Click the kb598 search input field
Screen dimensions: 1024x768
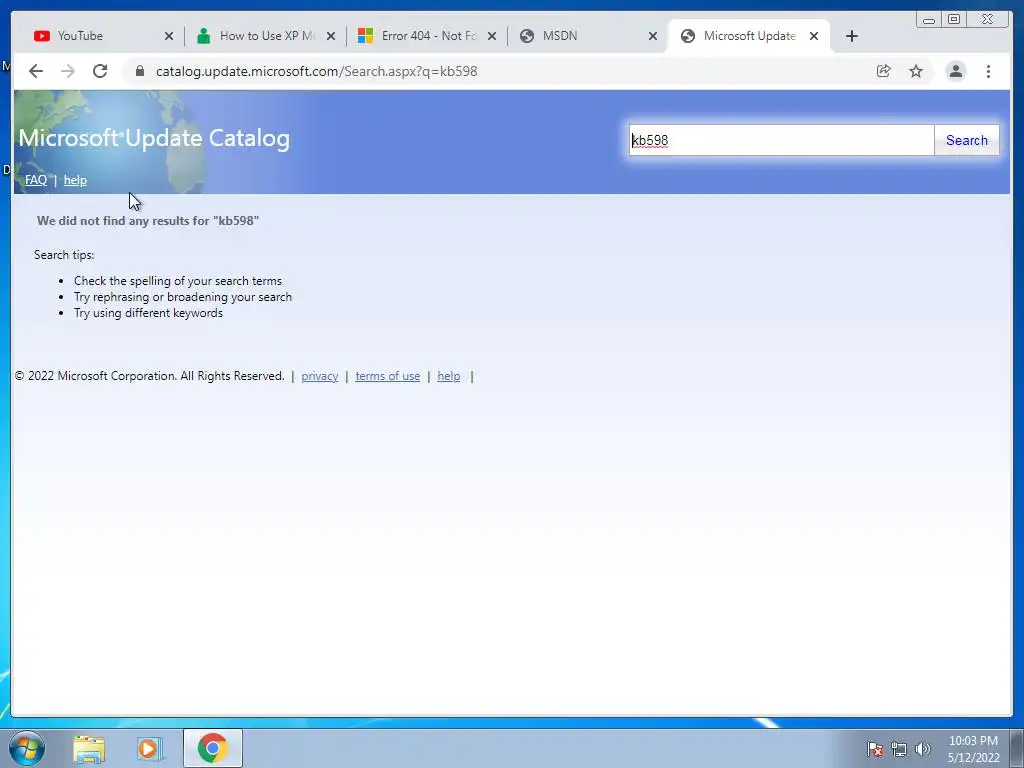(x=781, y=140)
